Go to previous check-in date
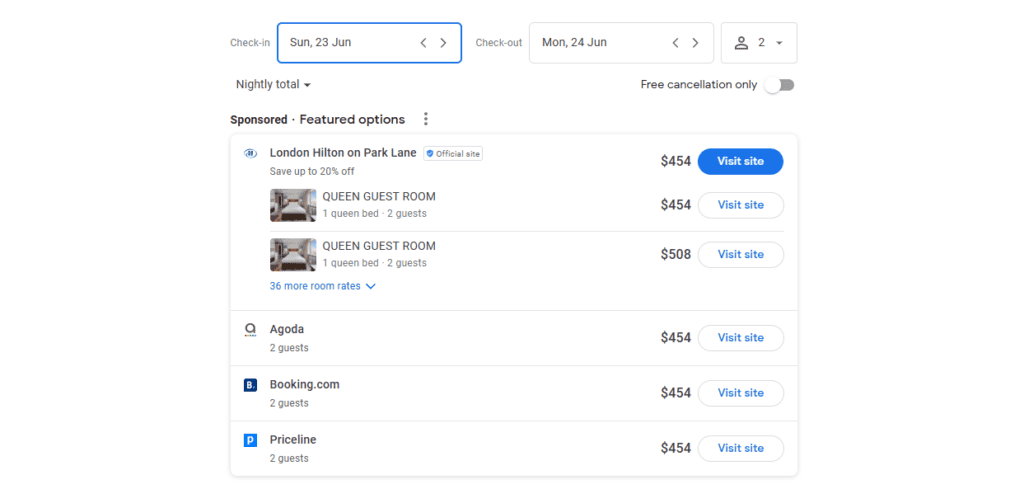Screen dimensions: 1024x489 click(423, 43)
